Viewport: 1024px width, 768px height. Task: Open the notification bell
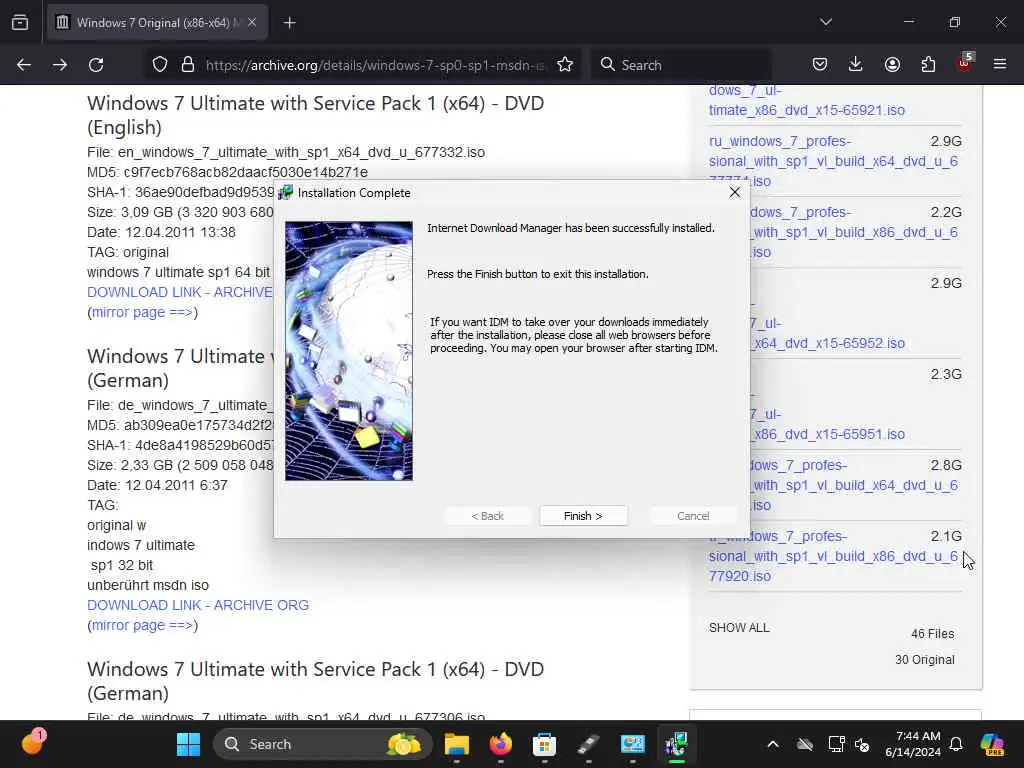pos(956,744)
